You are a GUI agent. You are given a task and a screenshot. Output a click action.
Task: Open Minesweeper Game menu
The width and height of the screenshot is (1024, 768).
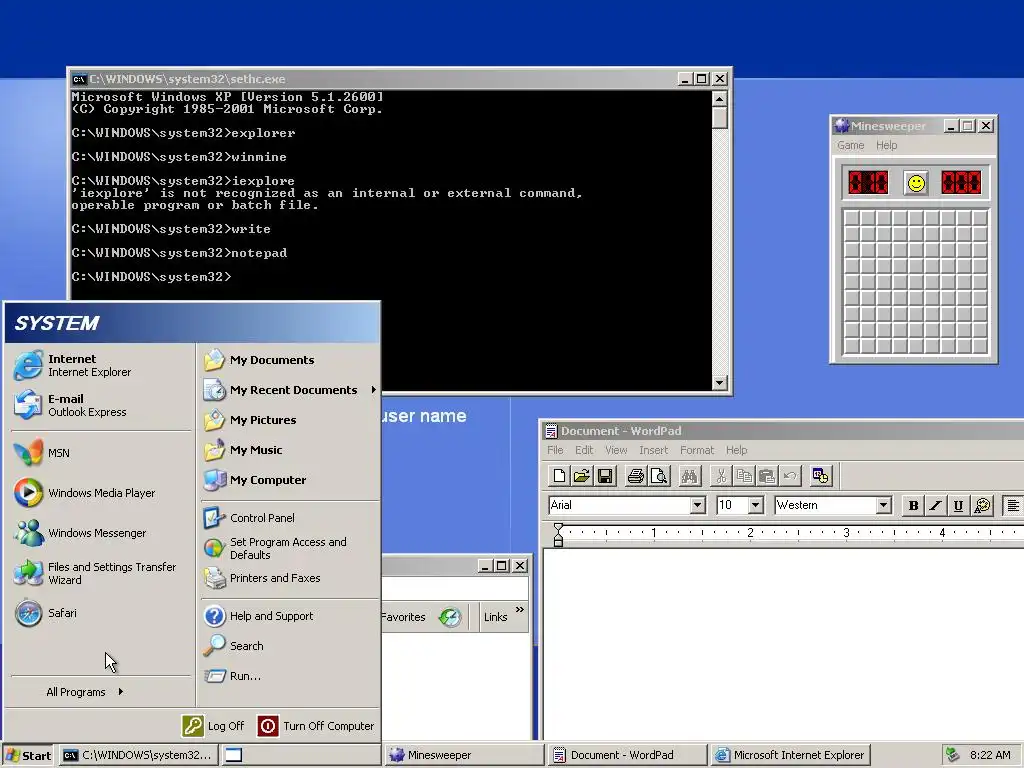[850, 145]
